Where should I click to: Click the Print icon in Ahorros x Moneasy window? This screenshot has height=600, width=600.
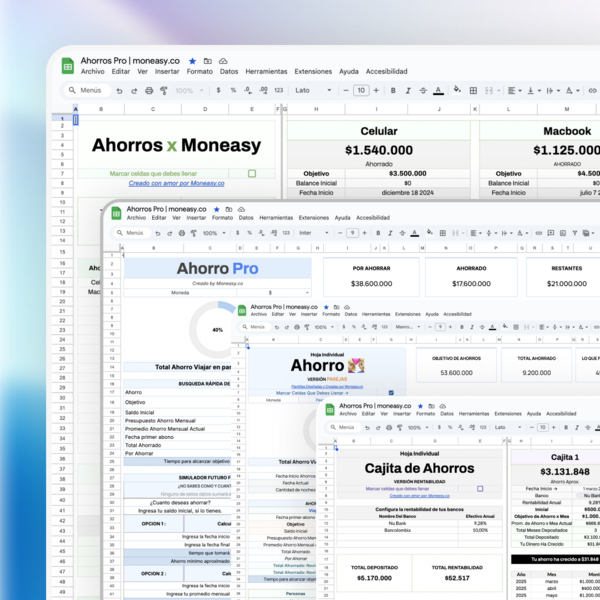point(149,91)
